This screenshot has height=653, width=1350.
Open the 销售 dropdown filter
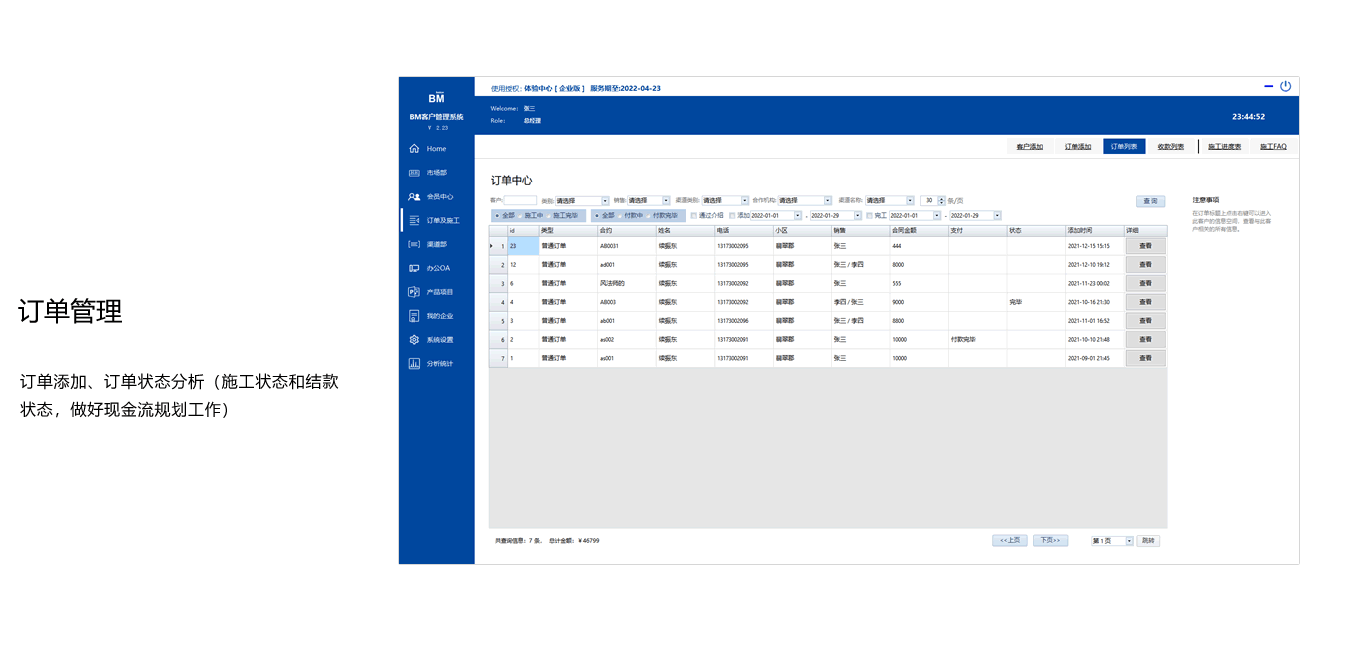coord(649,200)
